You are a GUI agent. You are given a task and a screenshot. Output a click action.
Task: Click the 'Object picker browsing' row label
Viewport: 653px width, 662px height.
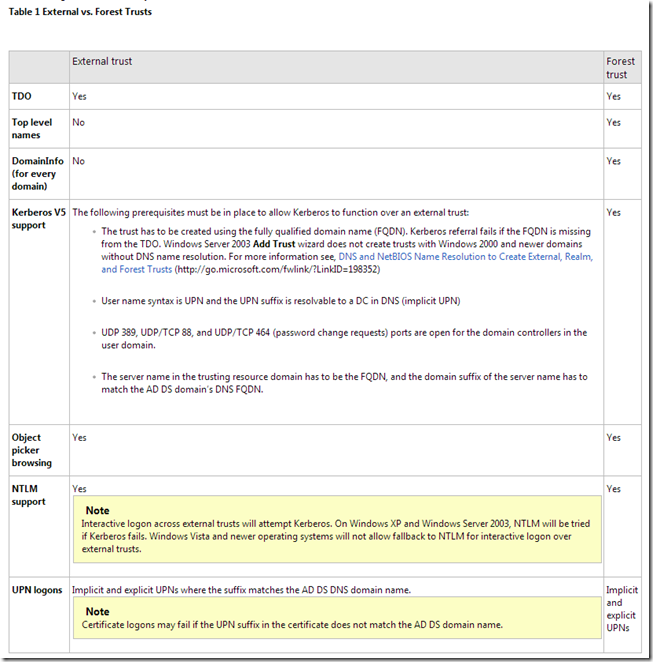click(32, 450)
